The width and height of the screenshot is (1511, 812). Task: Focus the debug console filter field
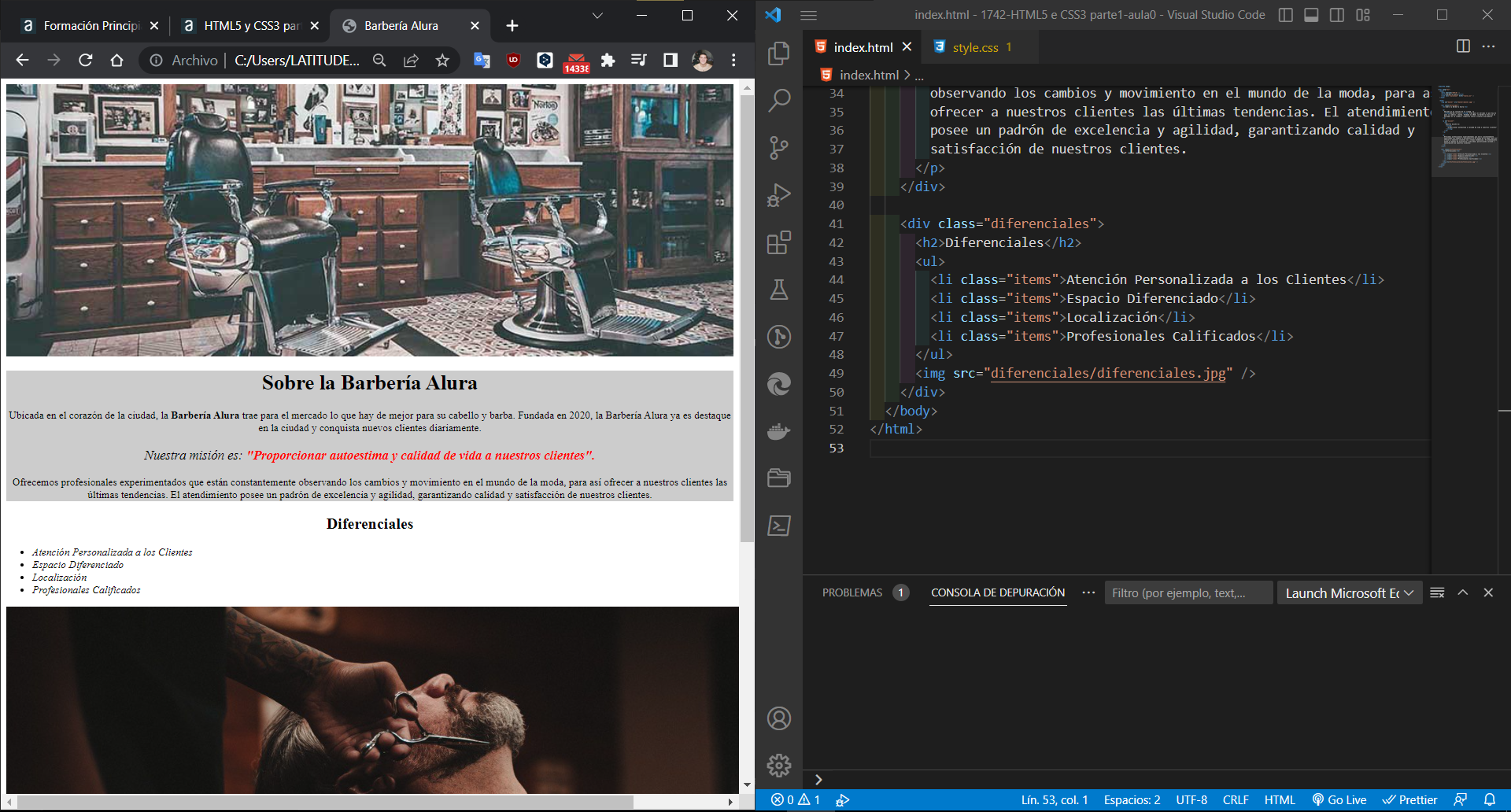click(x=1188, y=593)
